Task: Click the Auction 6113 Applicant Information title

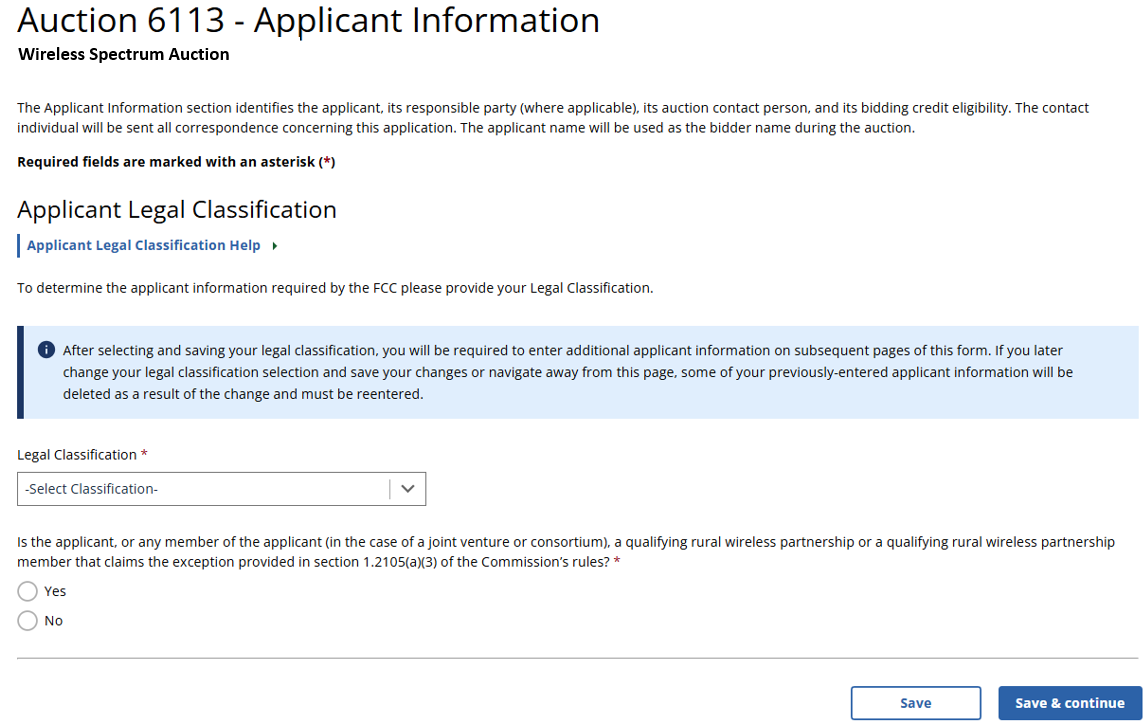Action: click(309, 20)
